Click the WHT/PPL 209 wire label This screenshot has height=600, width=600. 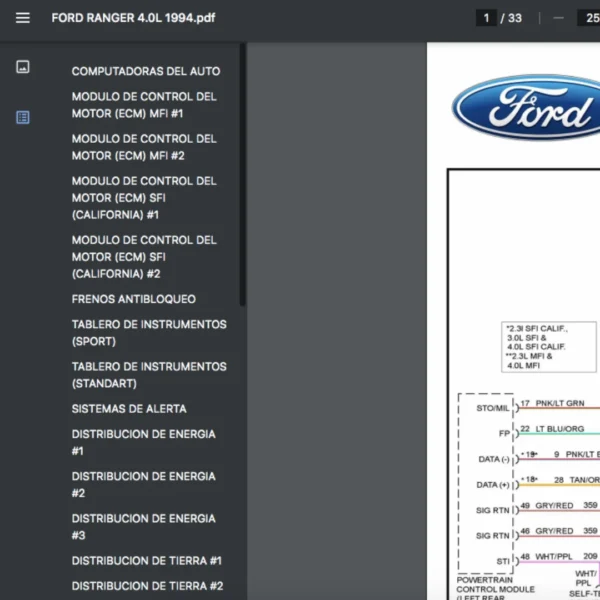pos(566,556)
